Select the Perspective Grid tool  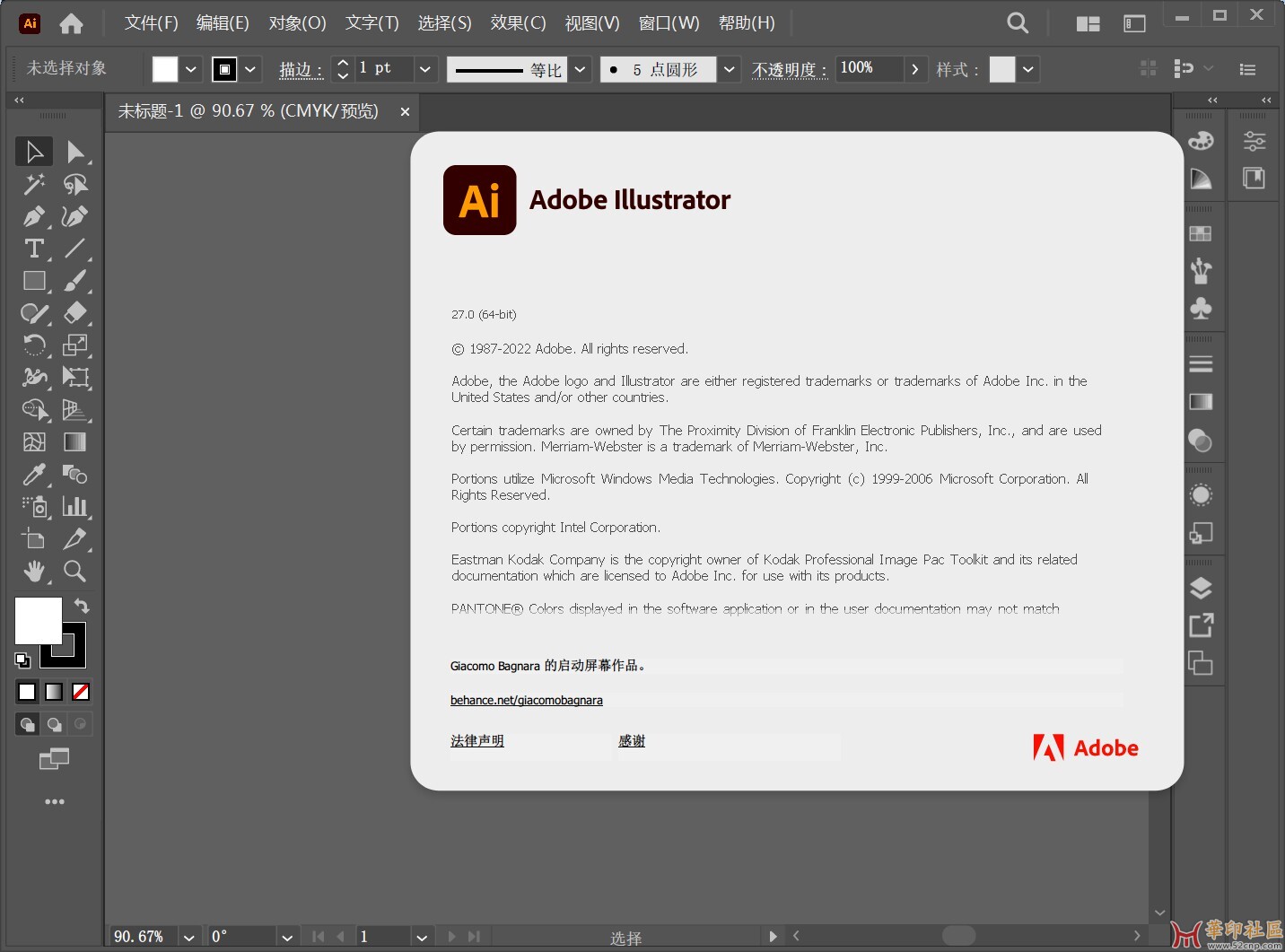click(x=75, y=410)
